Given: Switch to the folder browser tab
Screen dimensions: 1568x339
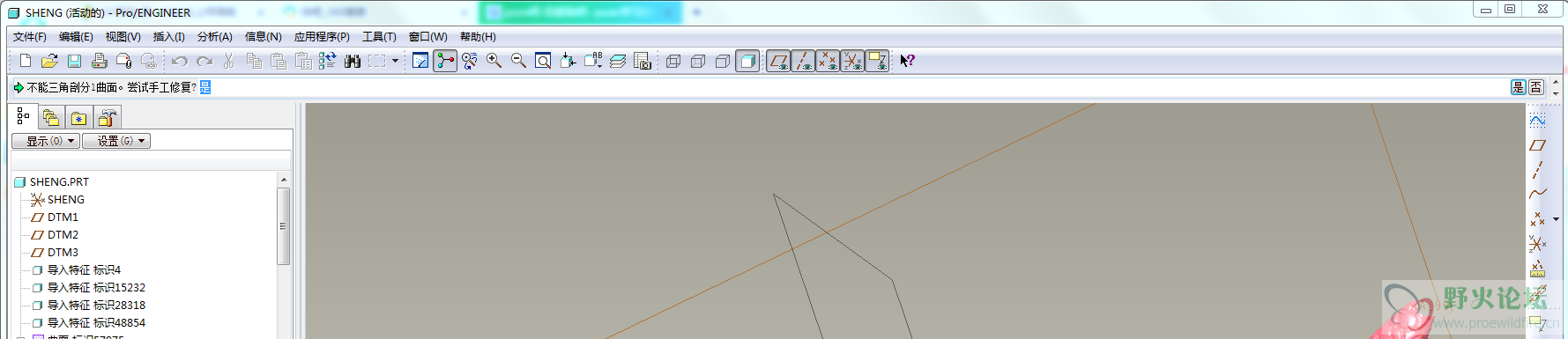Looking at the screenshot, I should (51, 118).
